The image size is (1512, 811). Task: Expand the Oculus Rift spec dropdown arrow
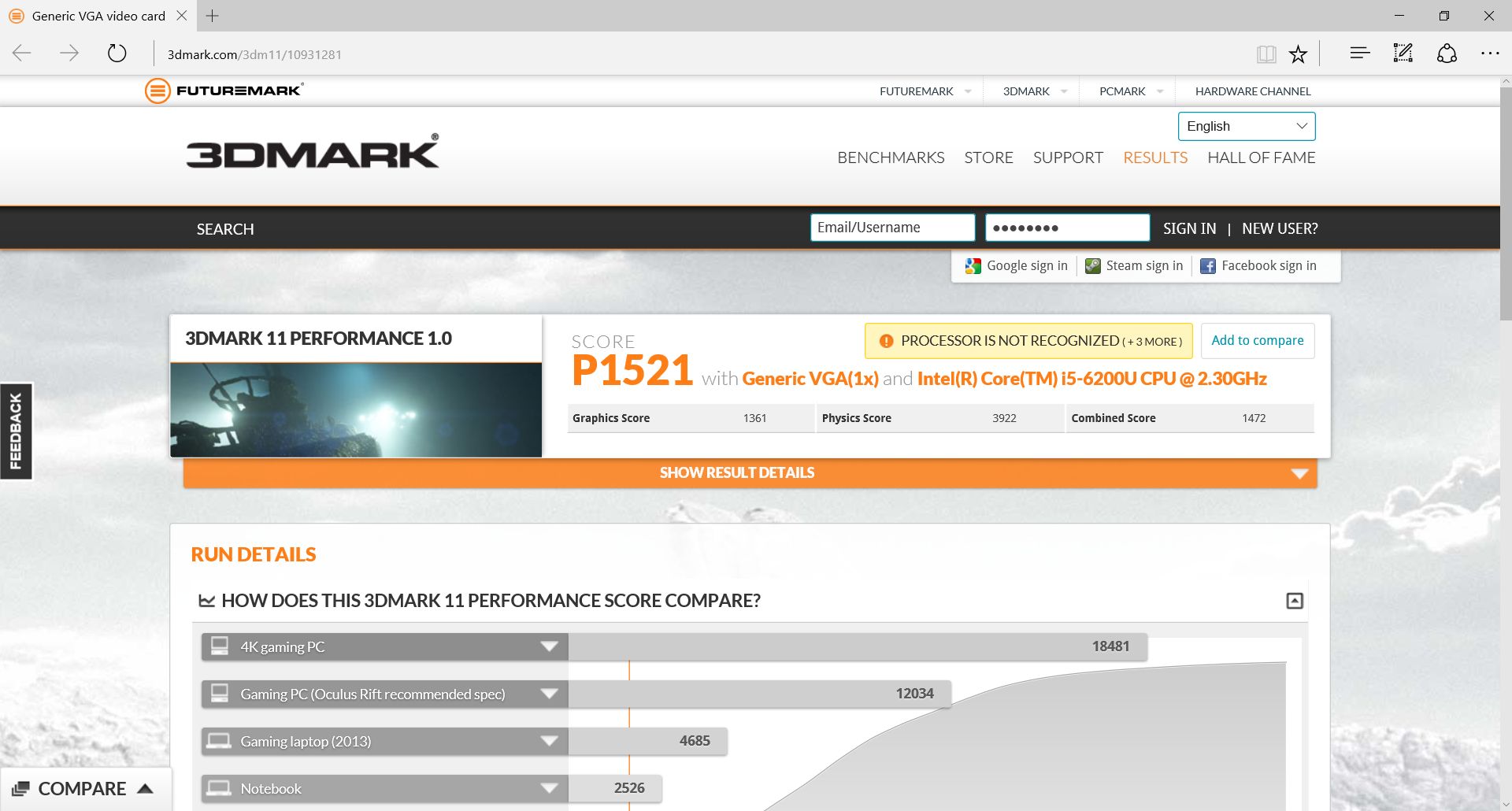pyautogui.click(x=550, y=694)
